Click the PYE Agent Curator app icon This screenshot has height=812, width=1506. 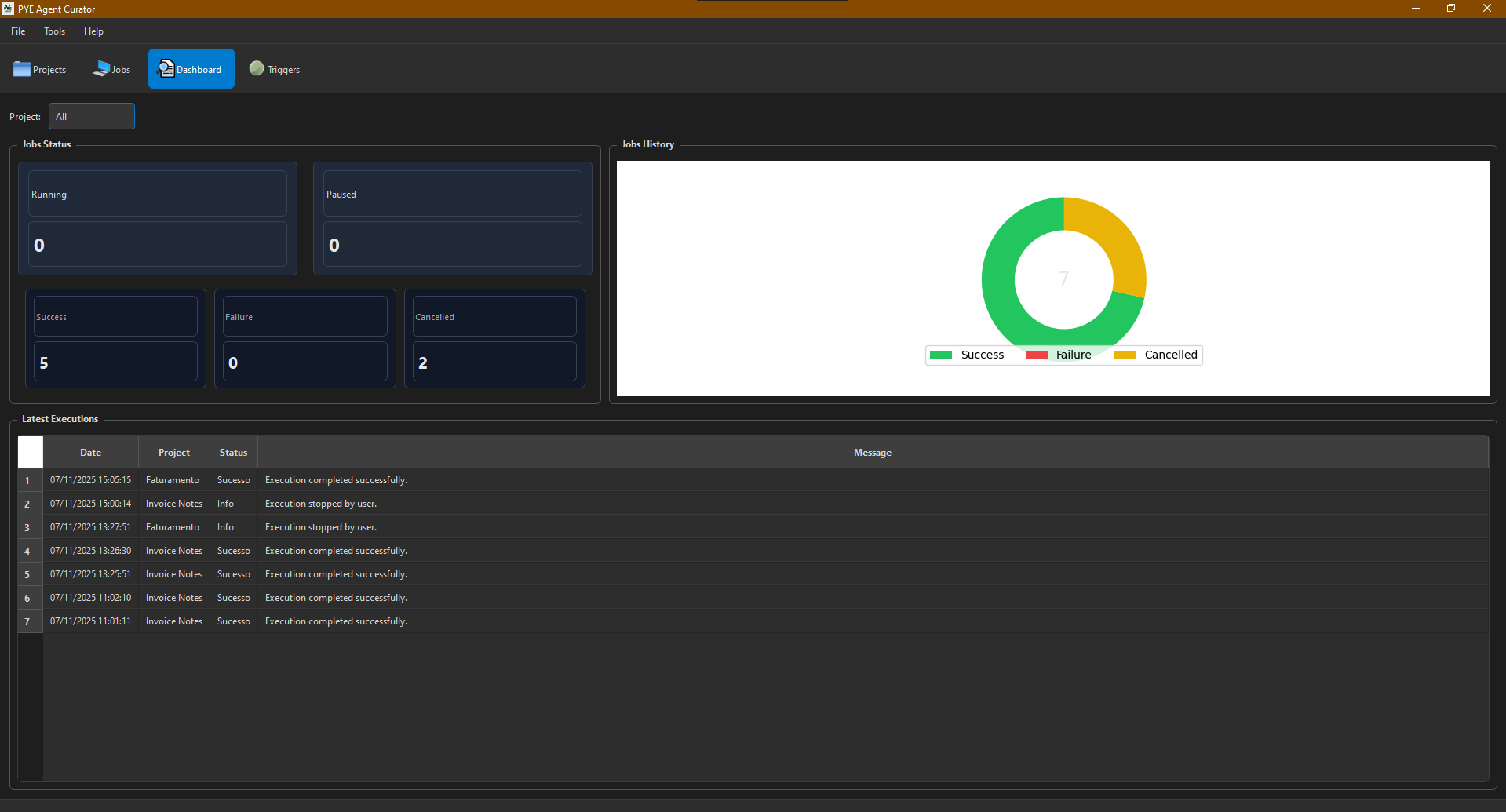pyautogui.click(x=8, y=9)
